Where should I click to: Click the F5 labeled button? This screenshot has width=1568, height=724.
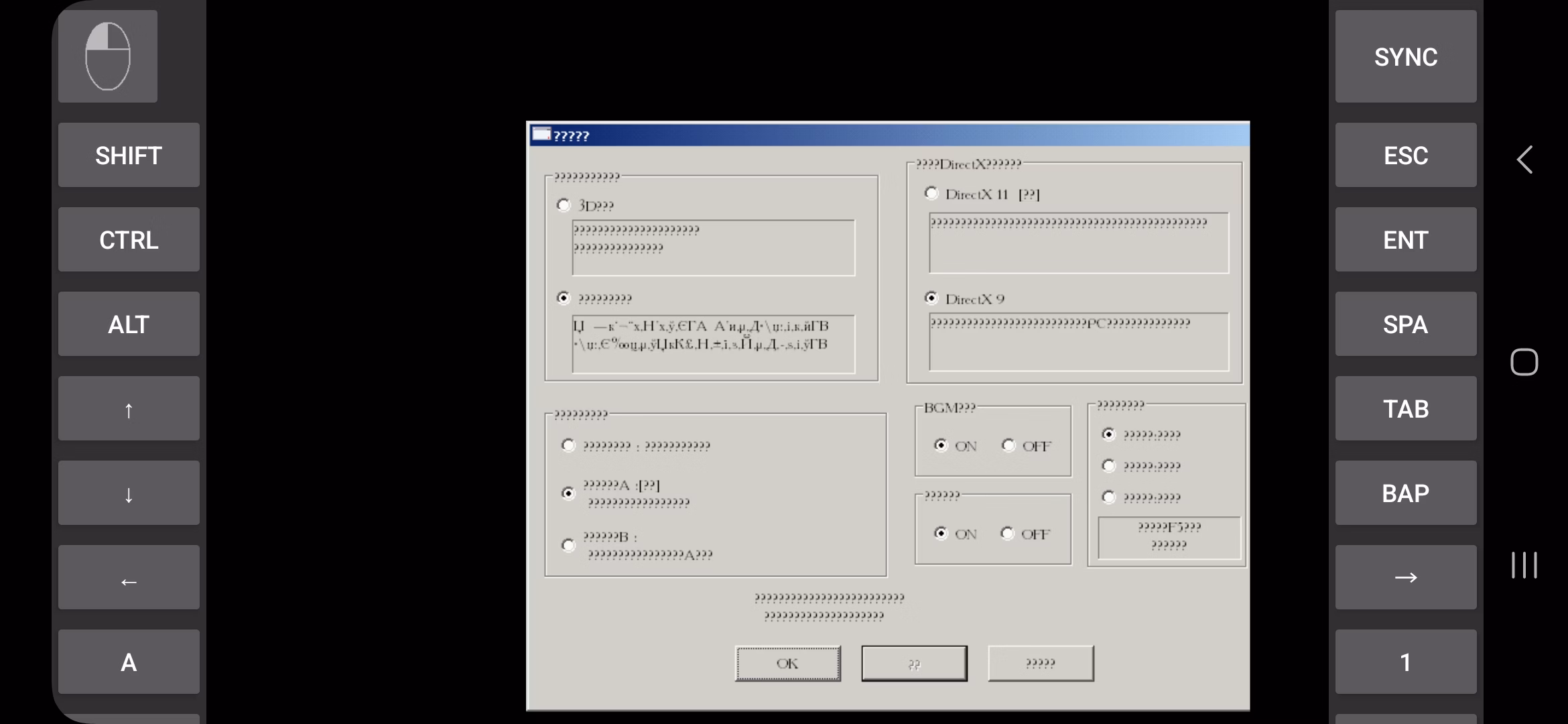pyautogui.click(x=1169, y=536)
